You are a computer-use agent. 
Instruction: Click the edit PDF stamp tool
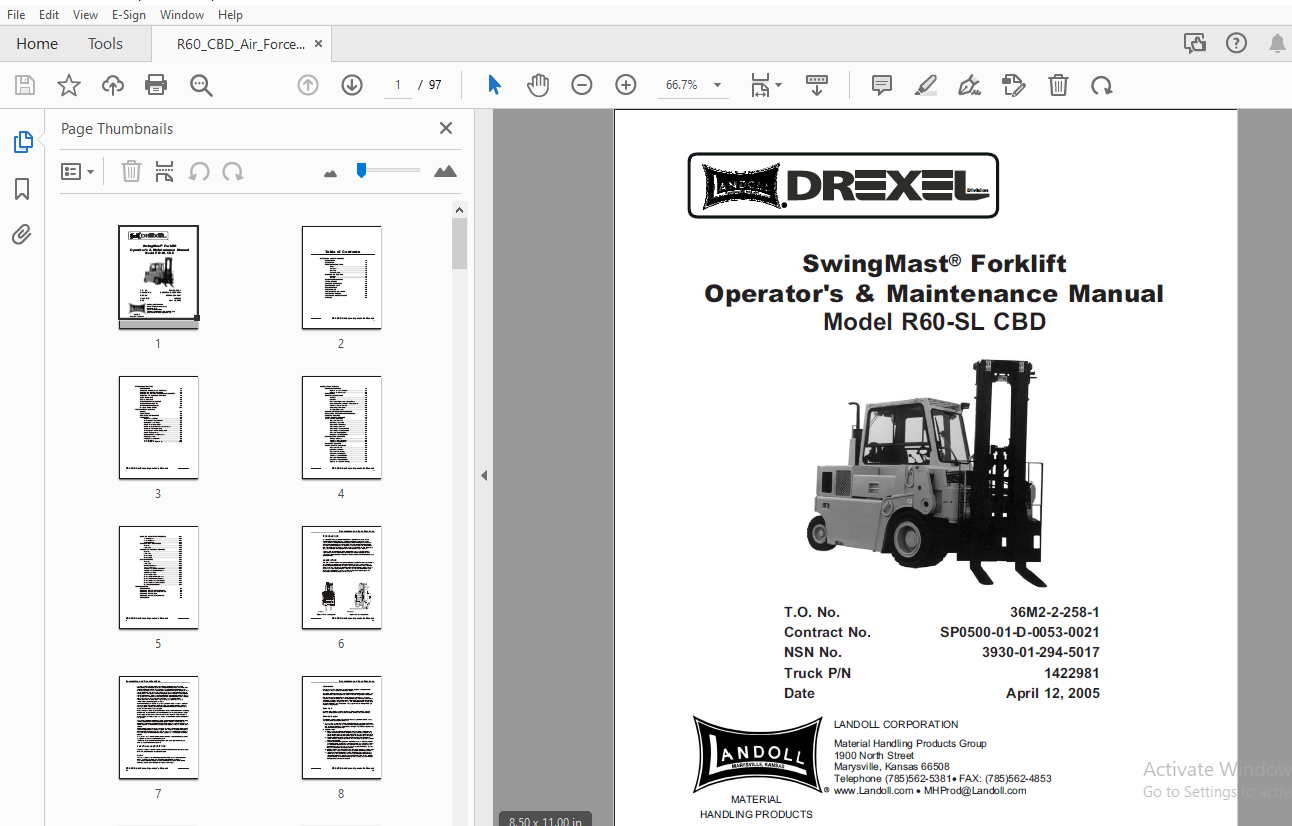coord(1013,85)
